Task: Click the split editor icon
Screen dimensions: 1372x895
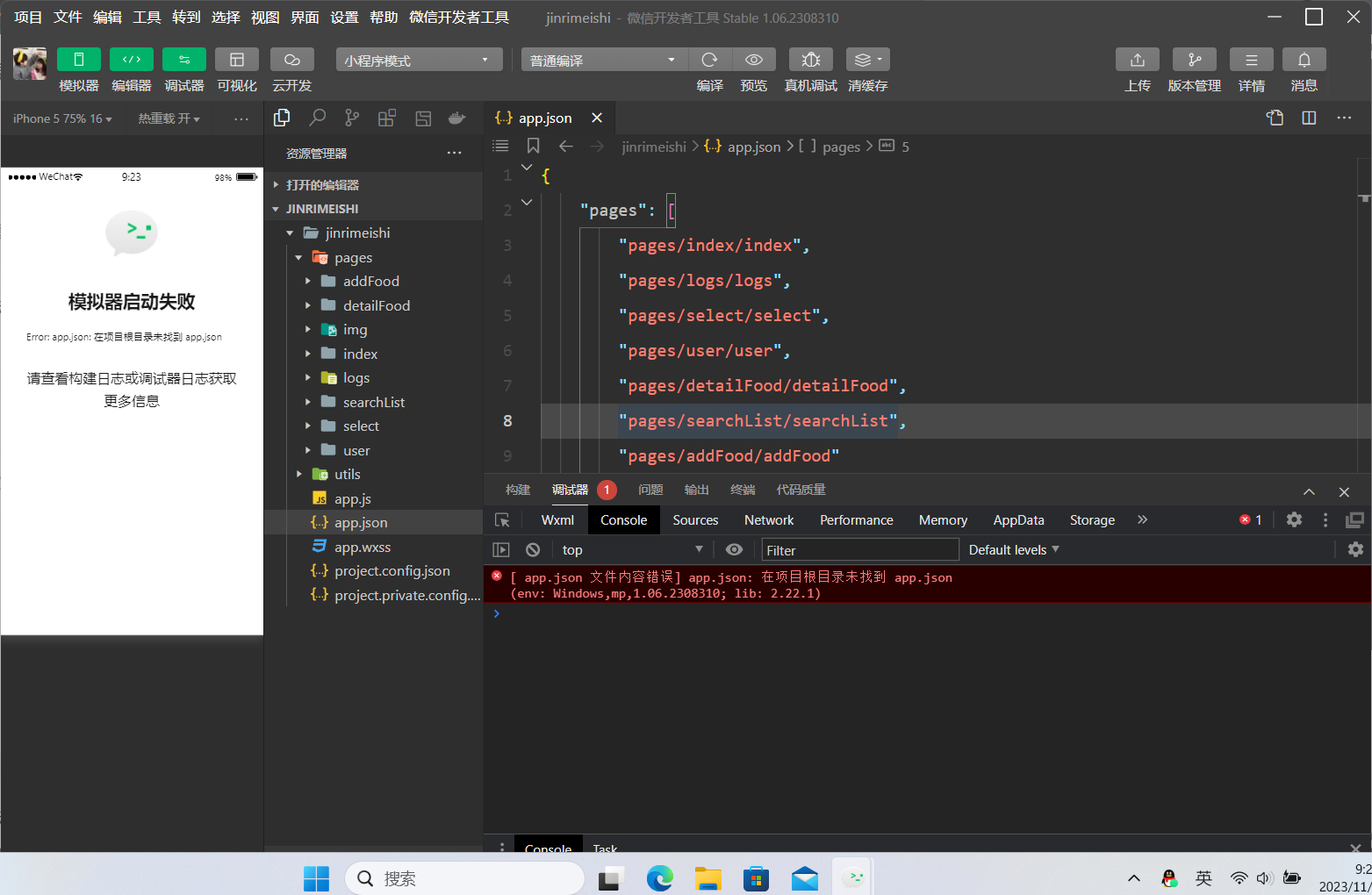Action: click(1309, 118)
